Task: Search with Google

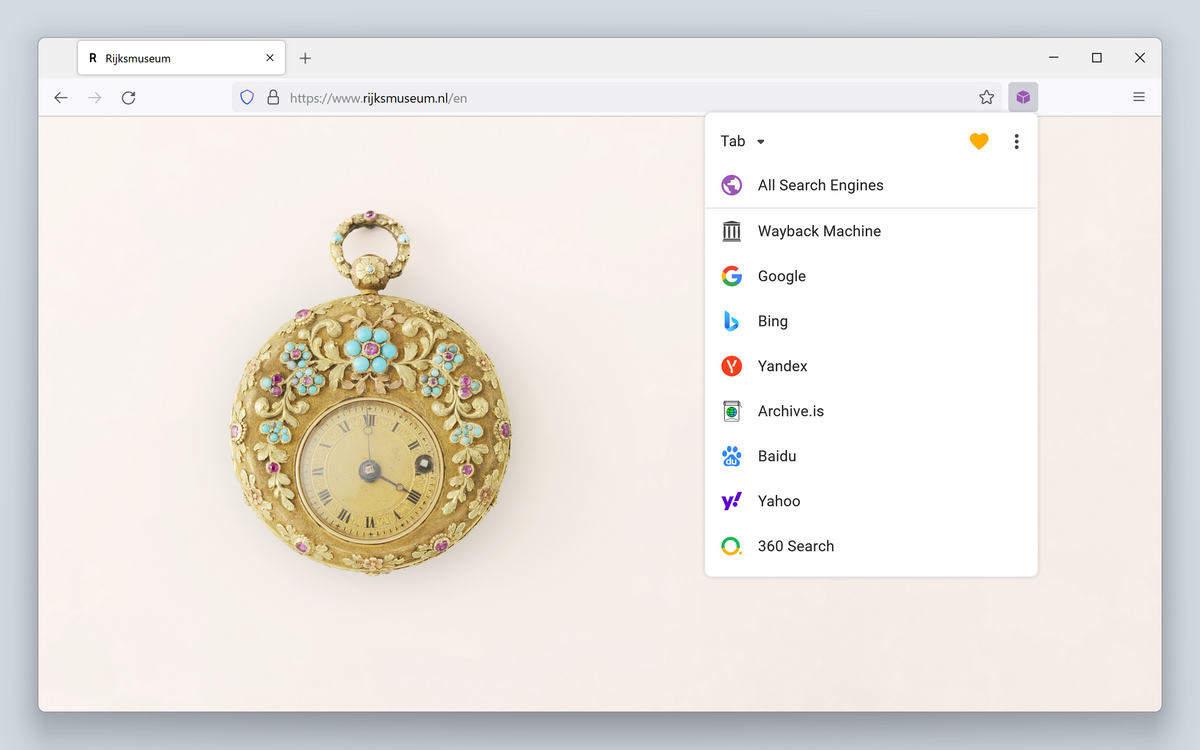Action: click(x=871, y=276)
